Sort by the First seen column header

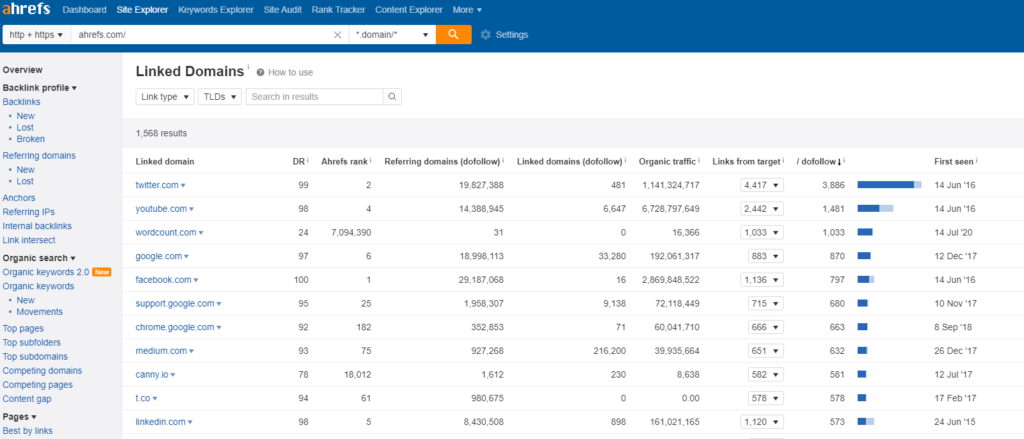click(x=953, y=161)
